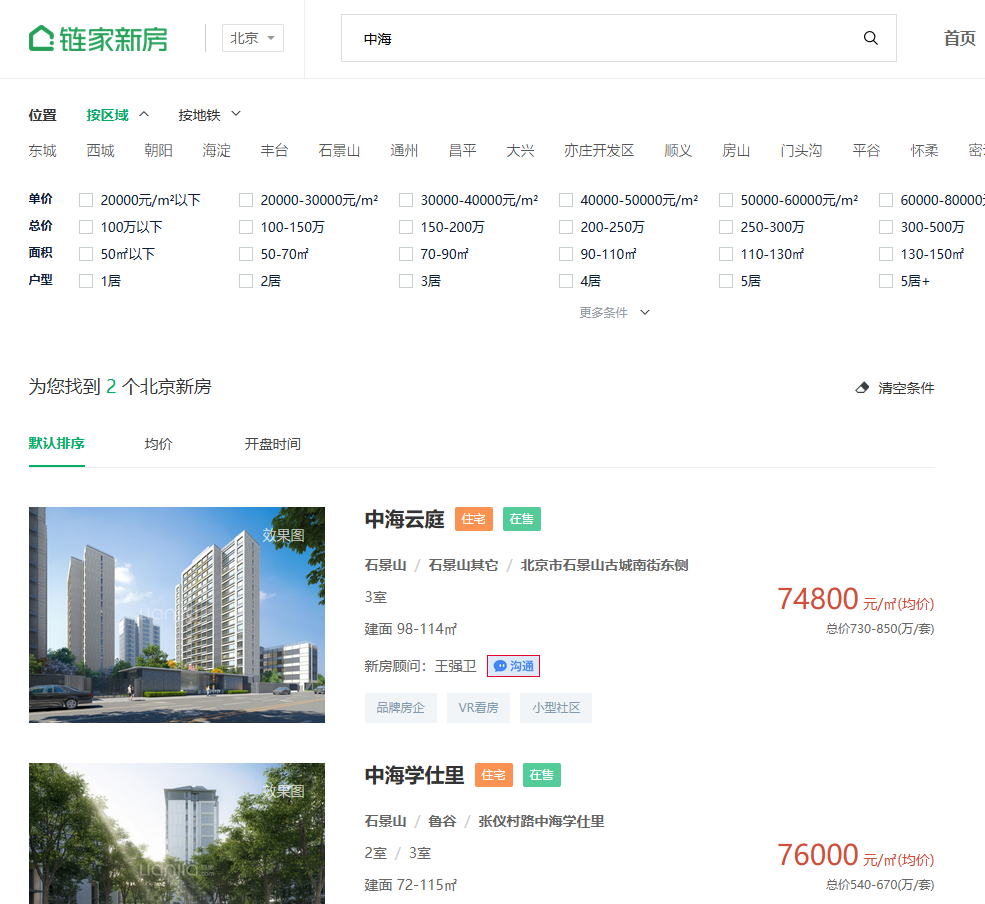Click the orange 住宅 tag for 中海云庭
The height and width of the screenshot is (904, 985).
coord(474,519)
